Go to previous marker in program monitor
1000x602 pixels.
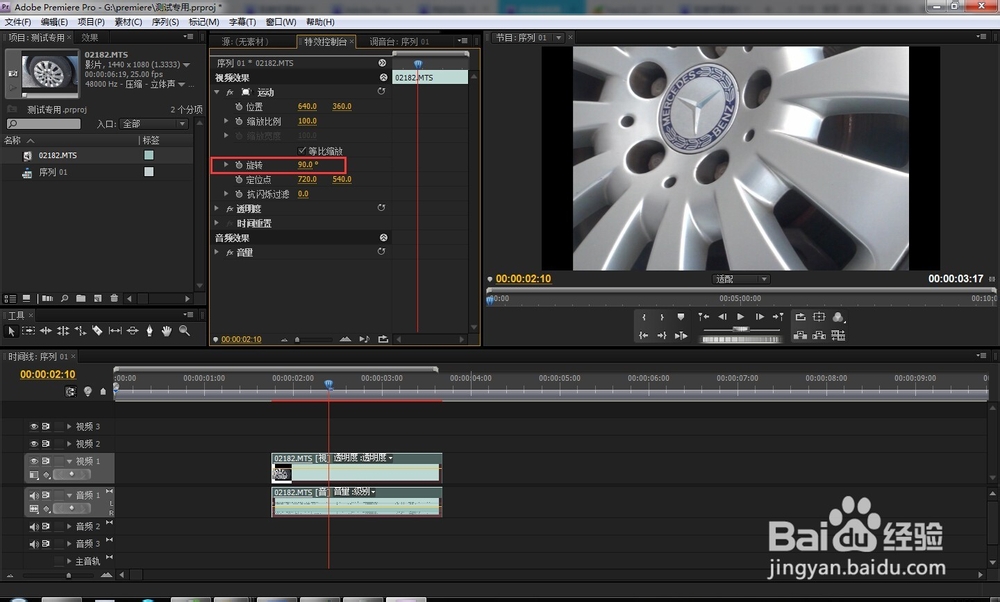(x=703, y=317)
